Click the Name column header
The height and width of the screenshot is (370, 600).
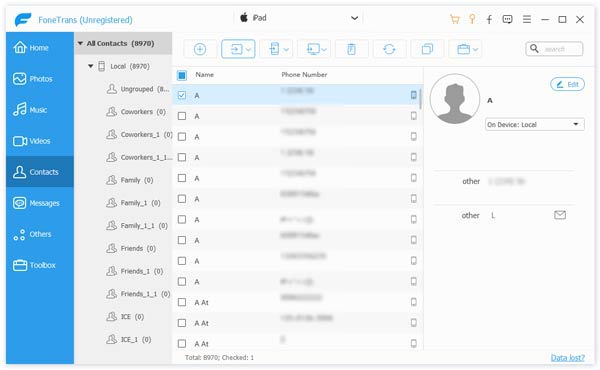[205, 75]
